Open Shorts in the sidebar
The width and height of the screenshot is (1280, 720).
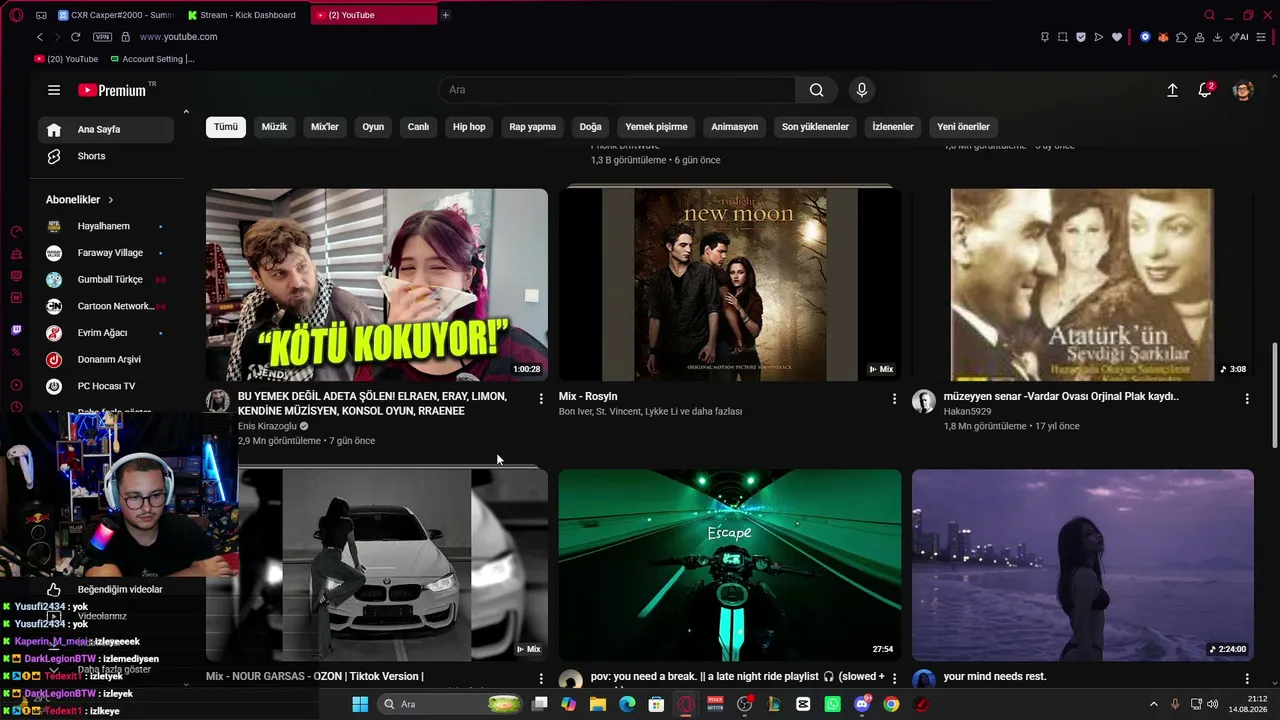click(106, 156)
